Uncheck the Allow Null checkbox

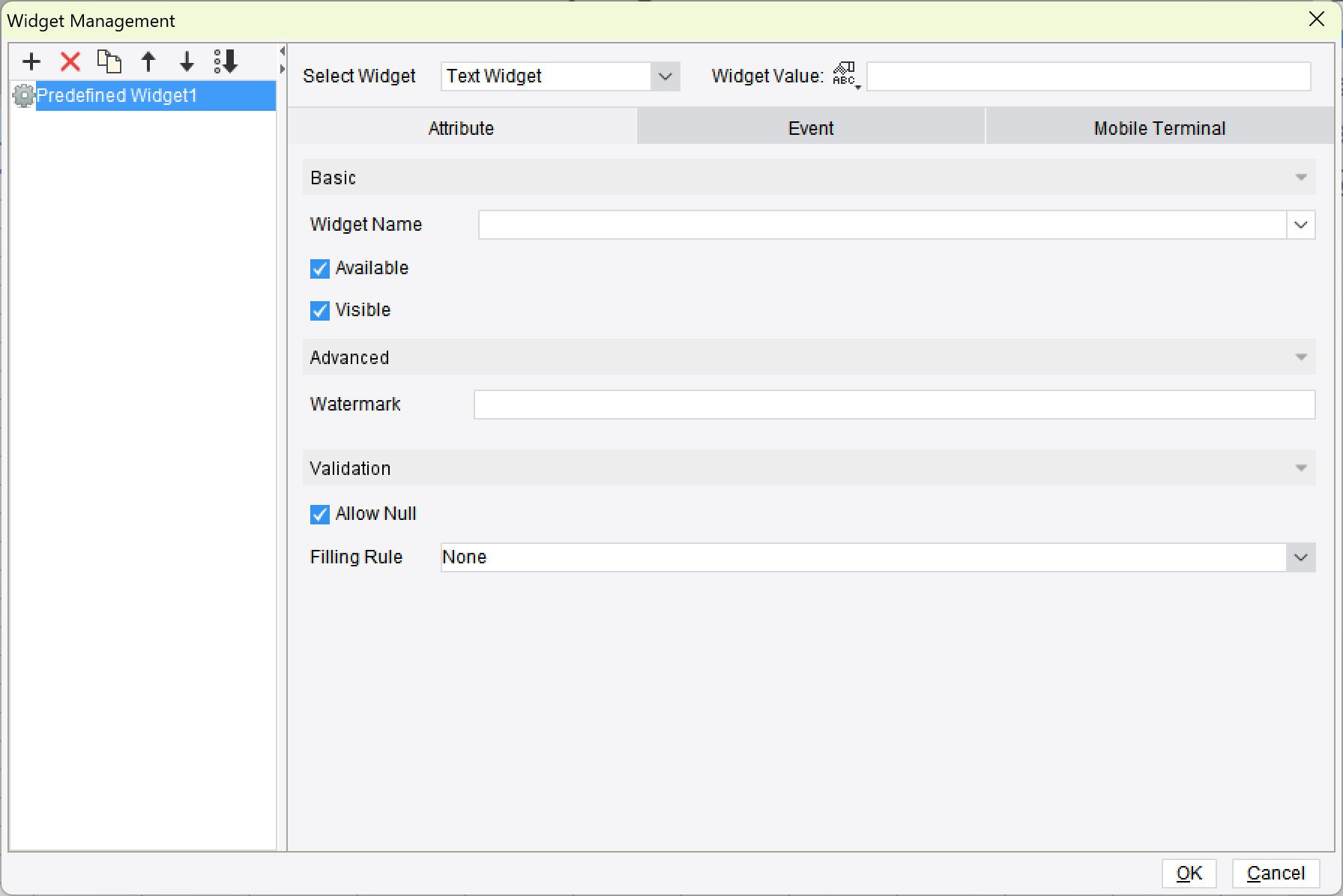coord(320,515)
